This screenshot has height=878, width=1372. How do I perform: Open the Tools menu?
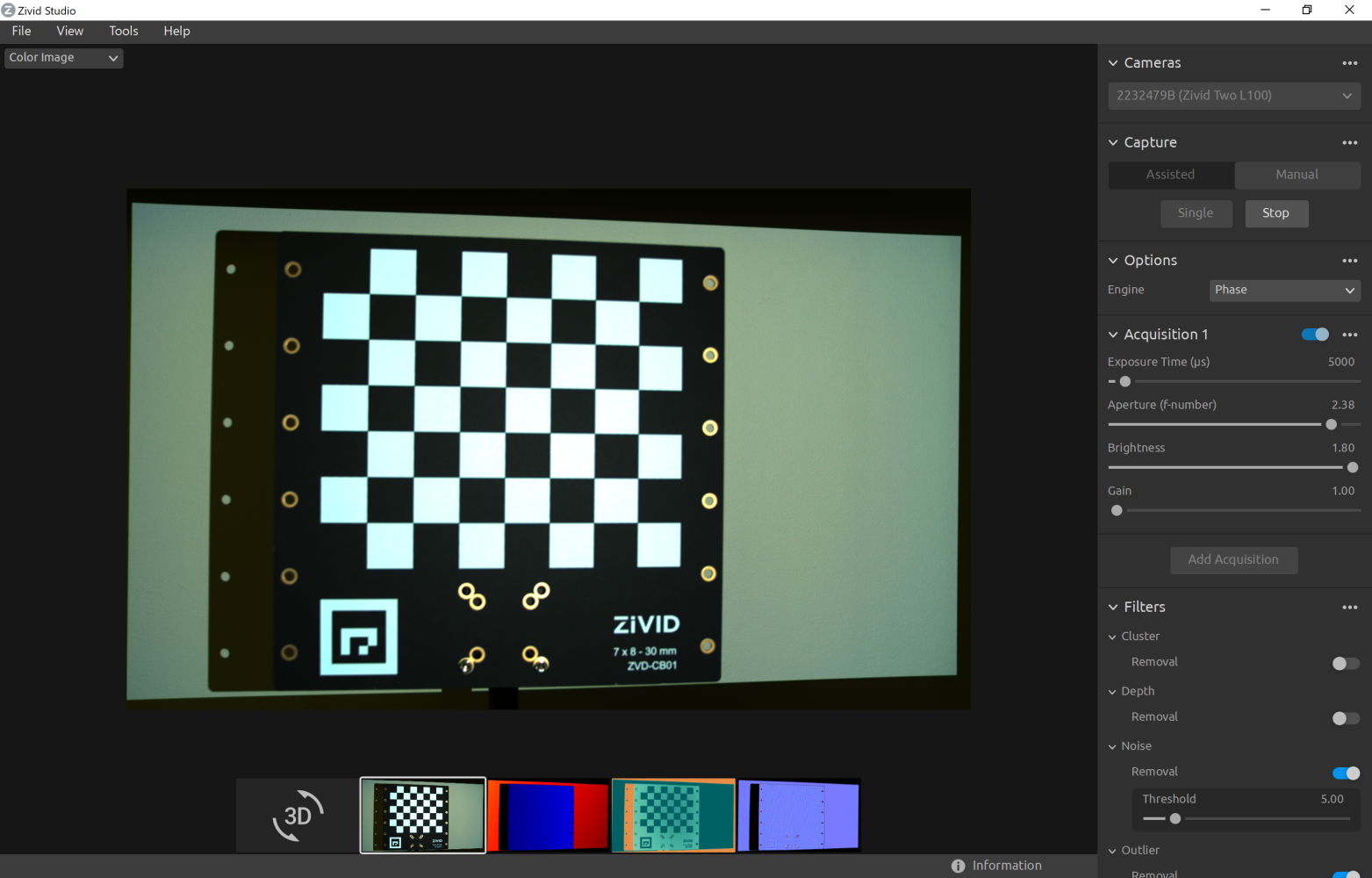tap(124, 31)
